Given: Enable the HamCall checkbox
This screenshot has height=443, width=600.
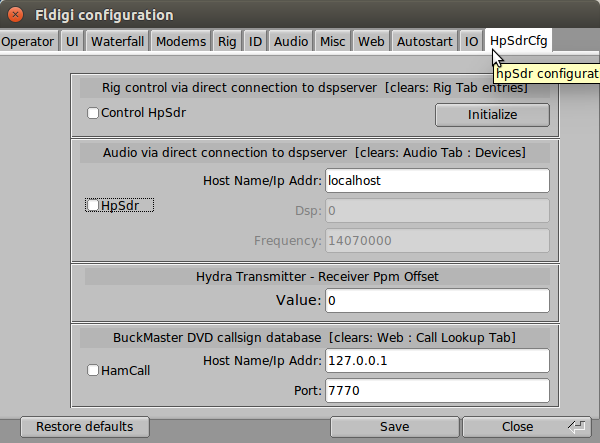Looking at the screenshot, I should 93,370.
